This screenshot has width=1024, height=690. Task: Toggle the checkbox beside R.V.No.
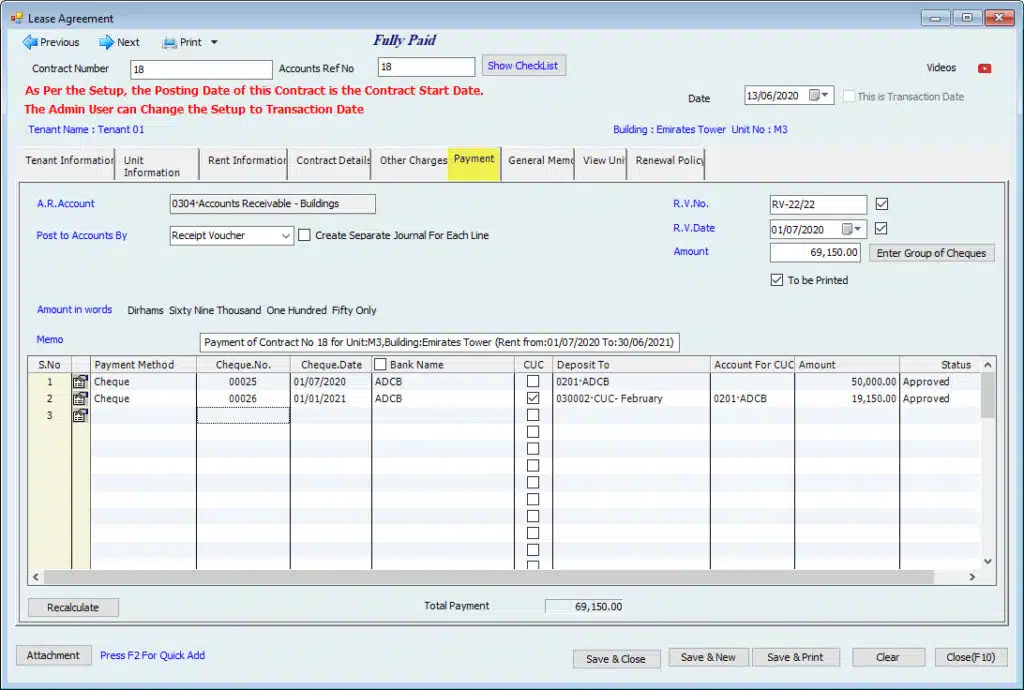click(882, 204)
